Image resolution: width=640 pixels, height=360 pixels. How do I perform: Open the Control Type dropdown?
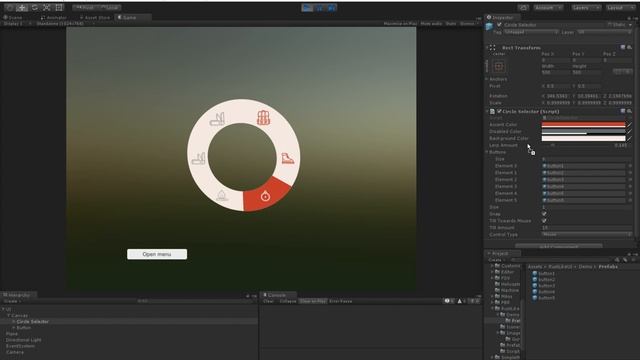click(587, 234)
